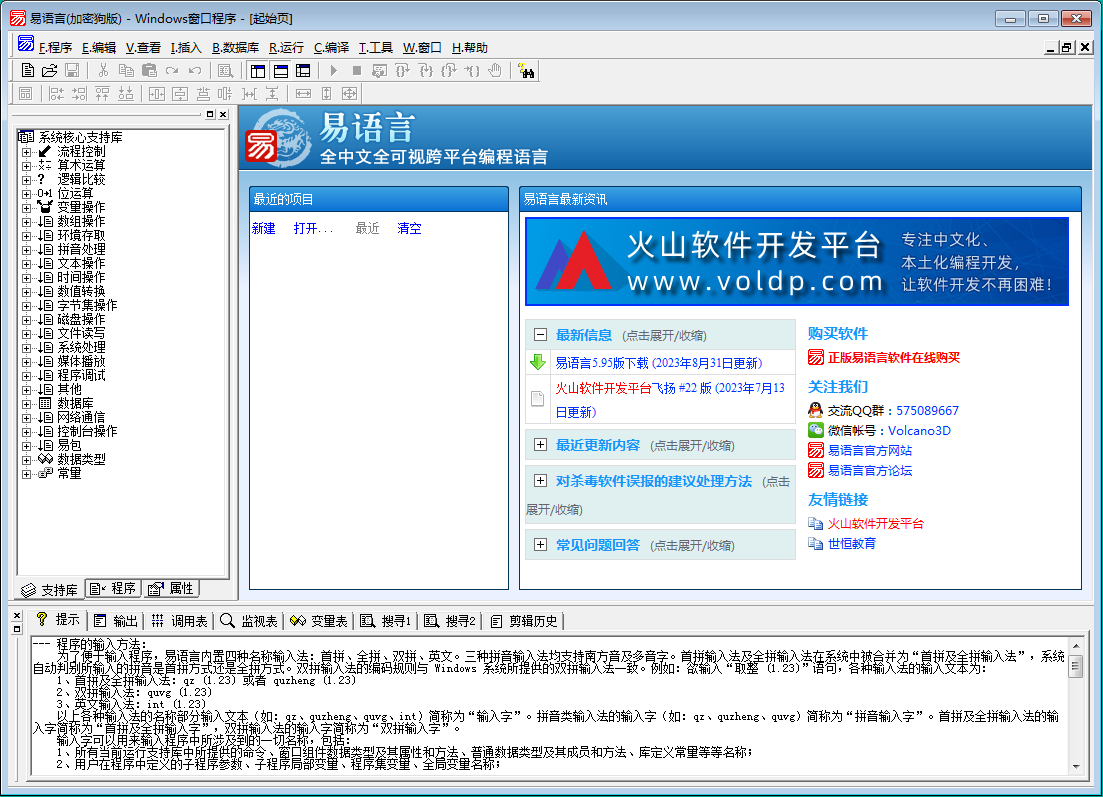
Task: Open the 易语言官方论坛 link
Action: point(869,470)
